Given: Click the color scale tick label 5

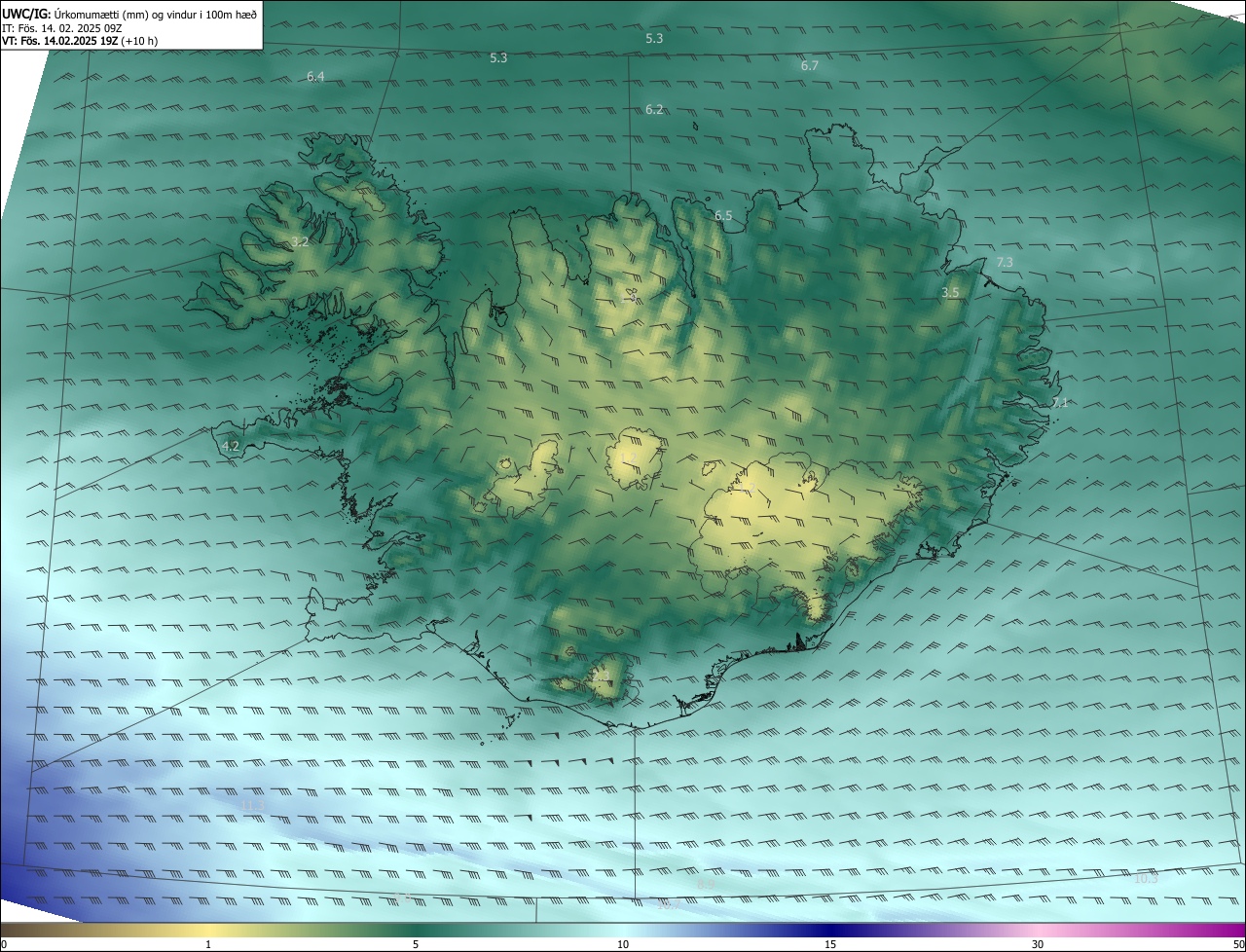Looking at the screenshot, I should pyautogui.click(x=416, y=944).
